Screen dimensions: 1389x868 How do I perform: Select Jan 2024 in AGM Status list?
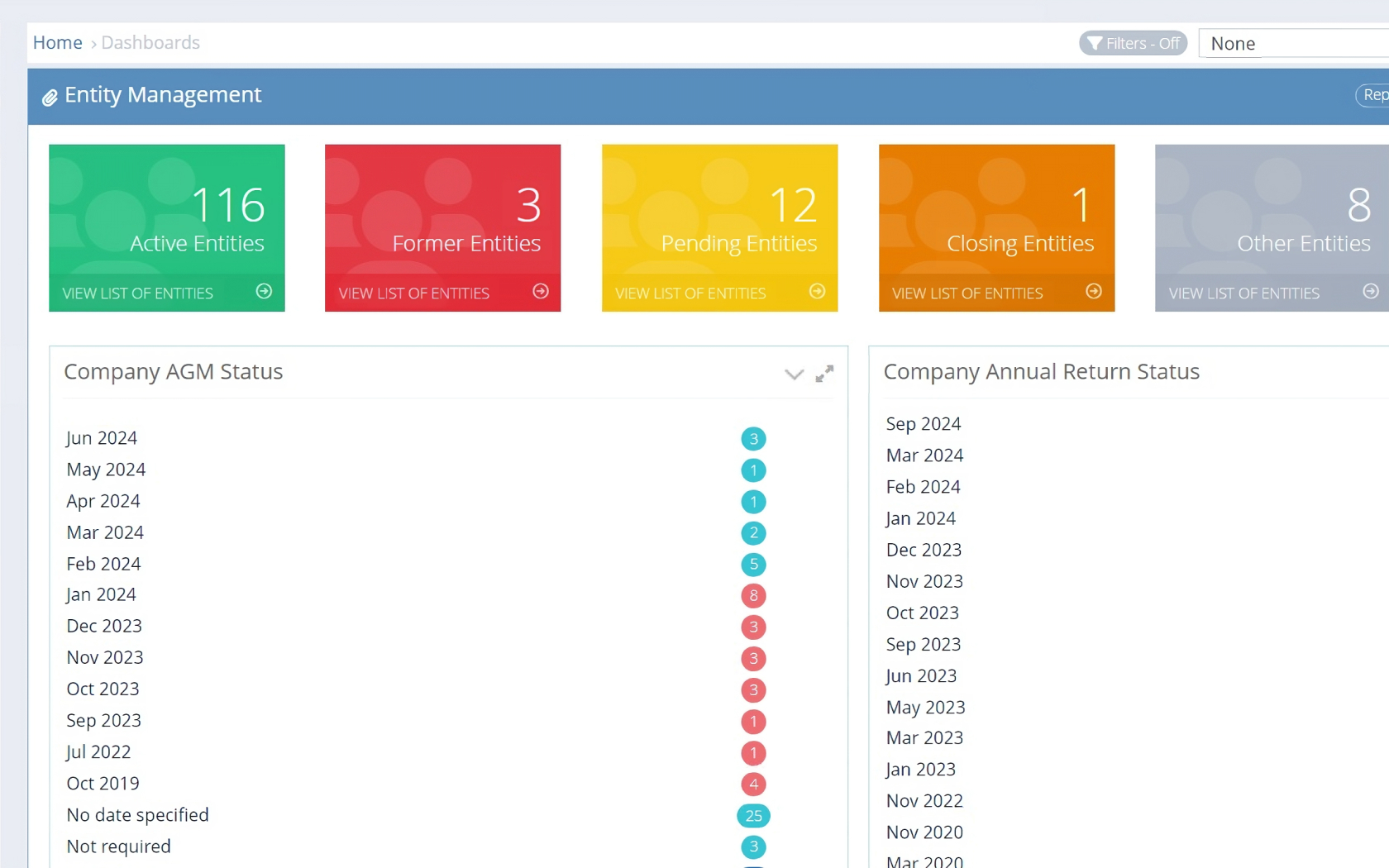coord(102,594)
